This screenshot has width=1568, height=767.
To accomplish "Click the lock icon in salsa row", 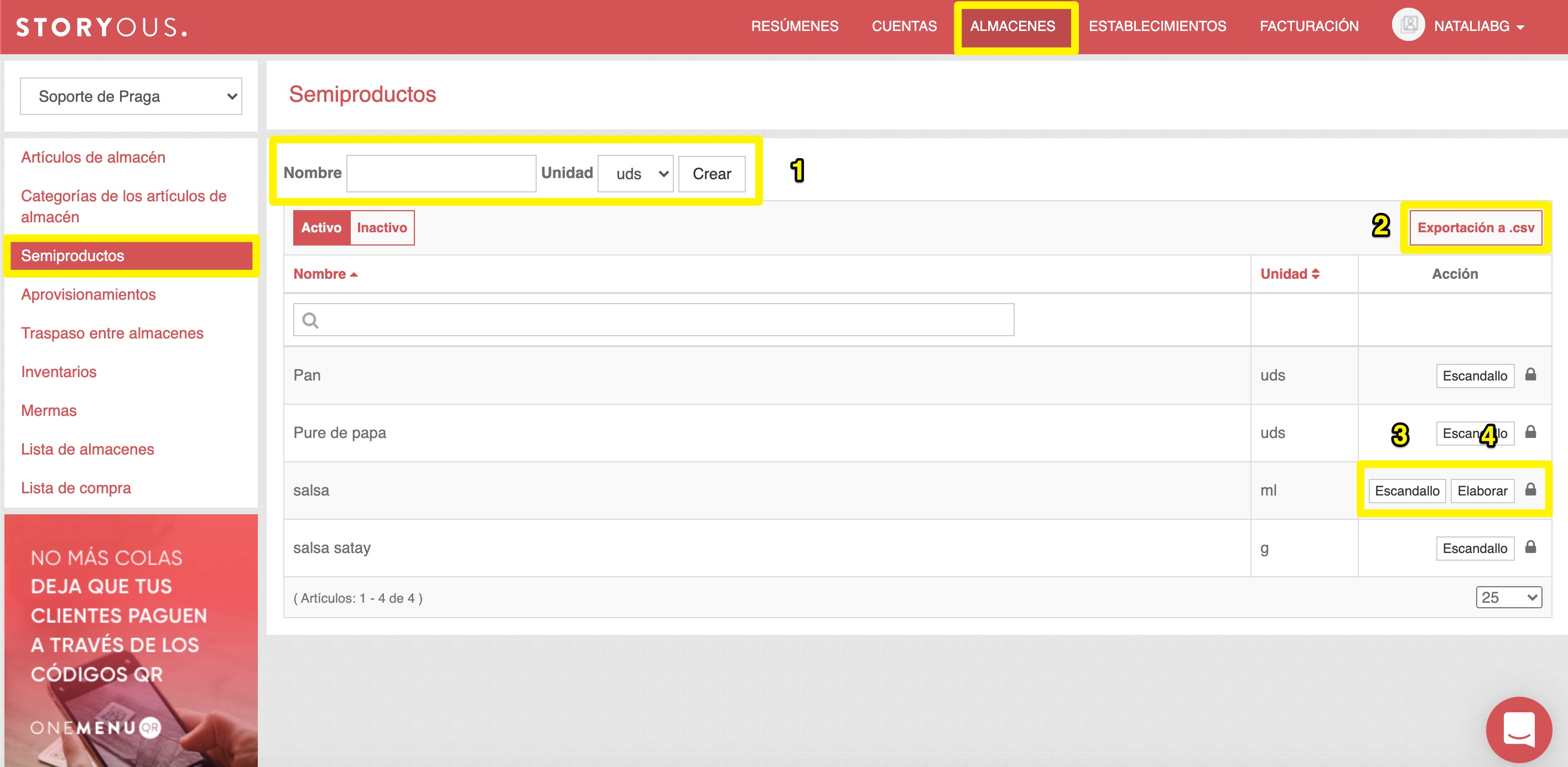I will point(1530,489).
